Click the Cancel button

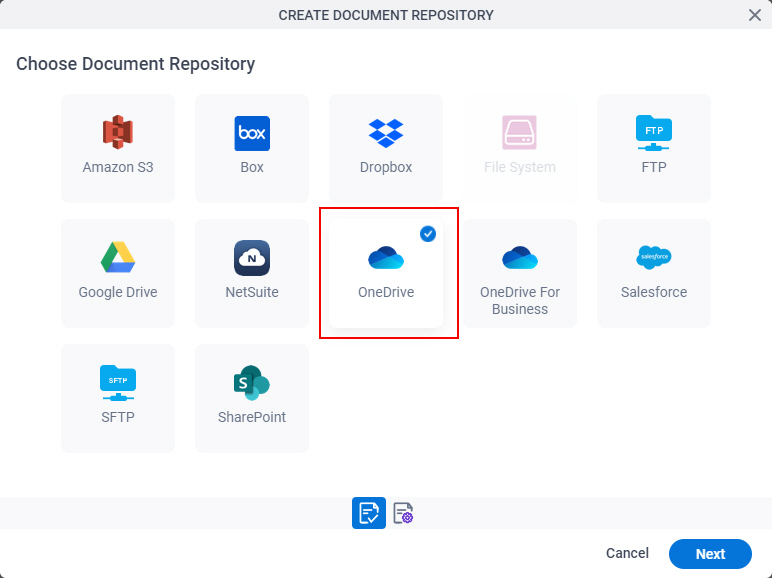click(627, 553)
